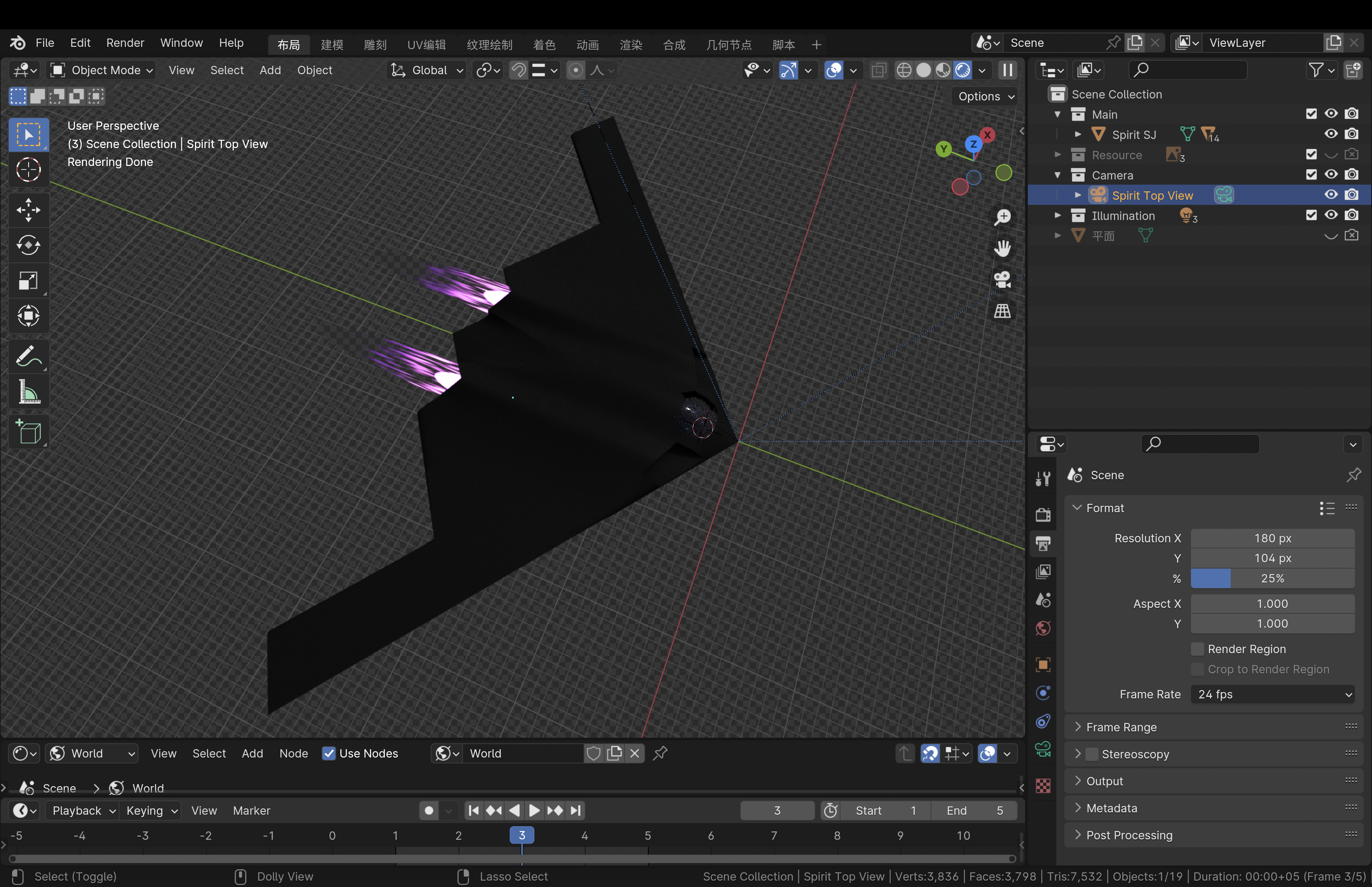This screenshot has width=1372, height=887.
Task: Switch to the UV编辑 workspace tab
Action: point(426,45)
